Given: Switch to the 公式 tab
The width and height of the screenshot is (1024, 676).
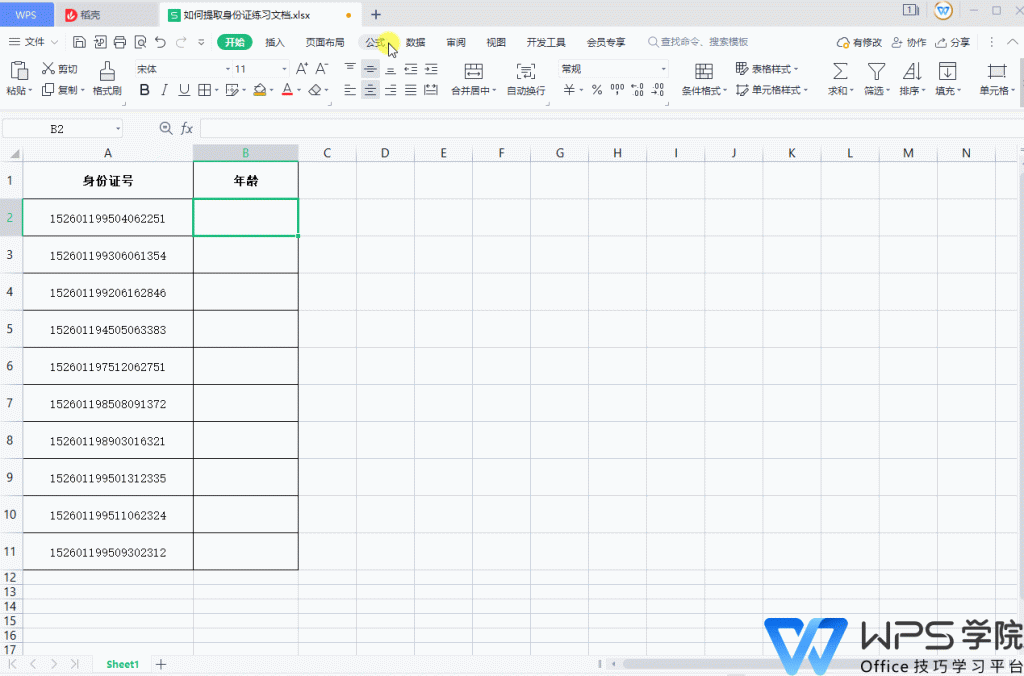Looking at the screenshot, I should tap(375, 42).
